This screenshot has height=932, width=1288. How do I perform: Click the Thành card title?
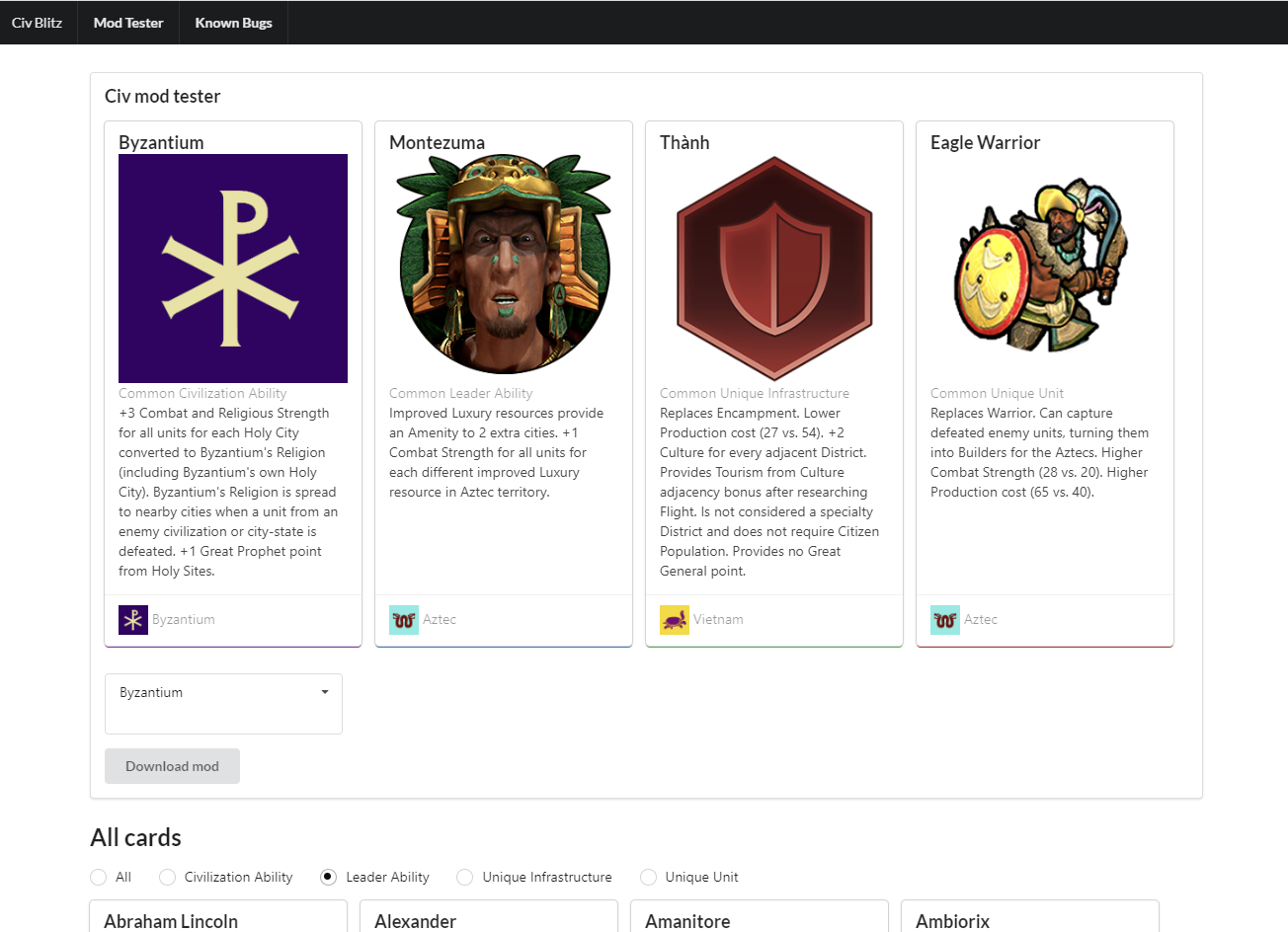tap(684, 142)
